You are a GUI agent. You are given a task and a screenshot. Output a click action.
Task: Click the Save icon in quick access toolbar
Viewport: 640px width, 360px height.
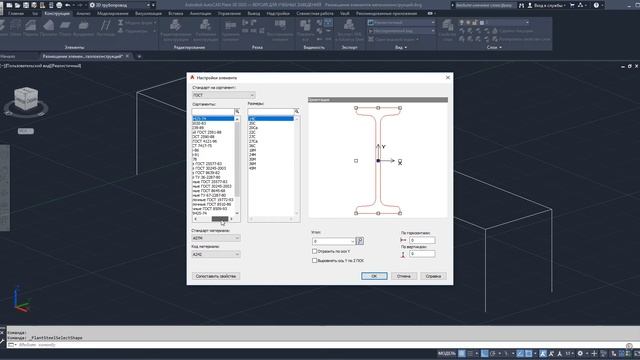[x=26, y=5]
